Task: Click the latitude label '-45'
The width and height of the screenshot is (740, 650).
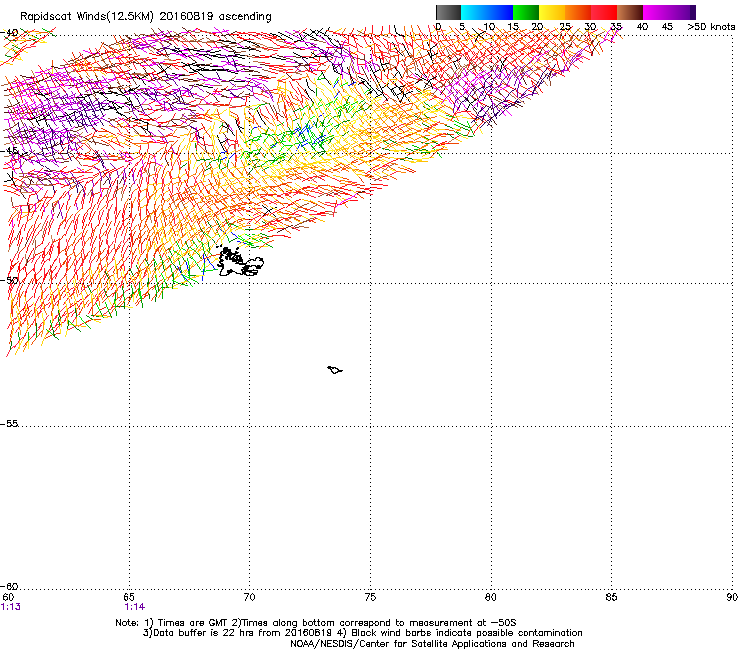Action: tap(9, 151)
